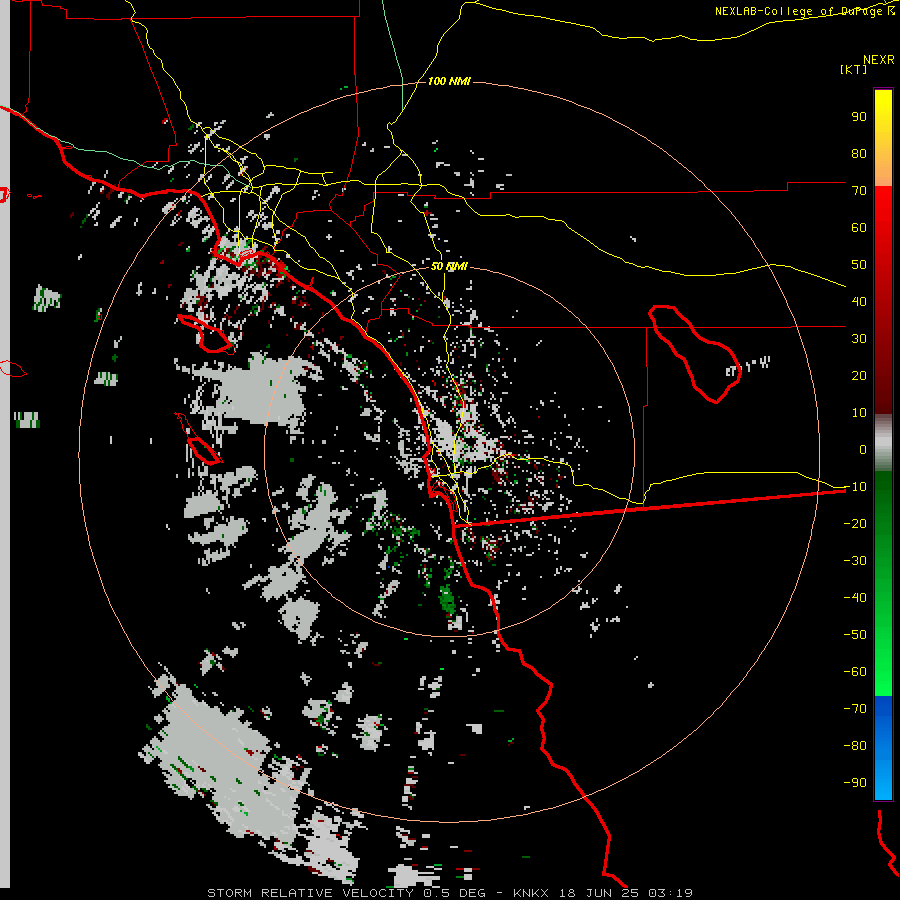Click the 100 NMI range ring label
The width and height of the screenshot is (900, 900).
coord(449,81)
